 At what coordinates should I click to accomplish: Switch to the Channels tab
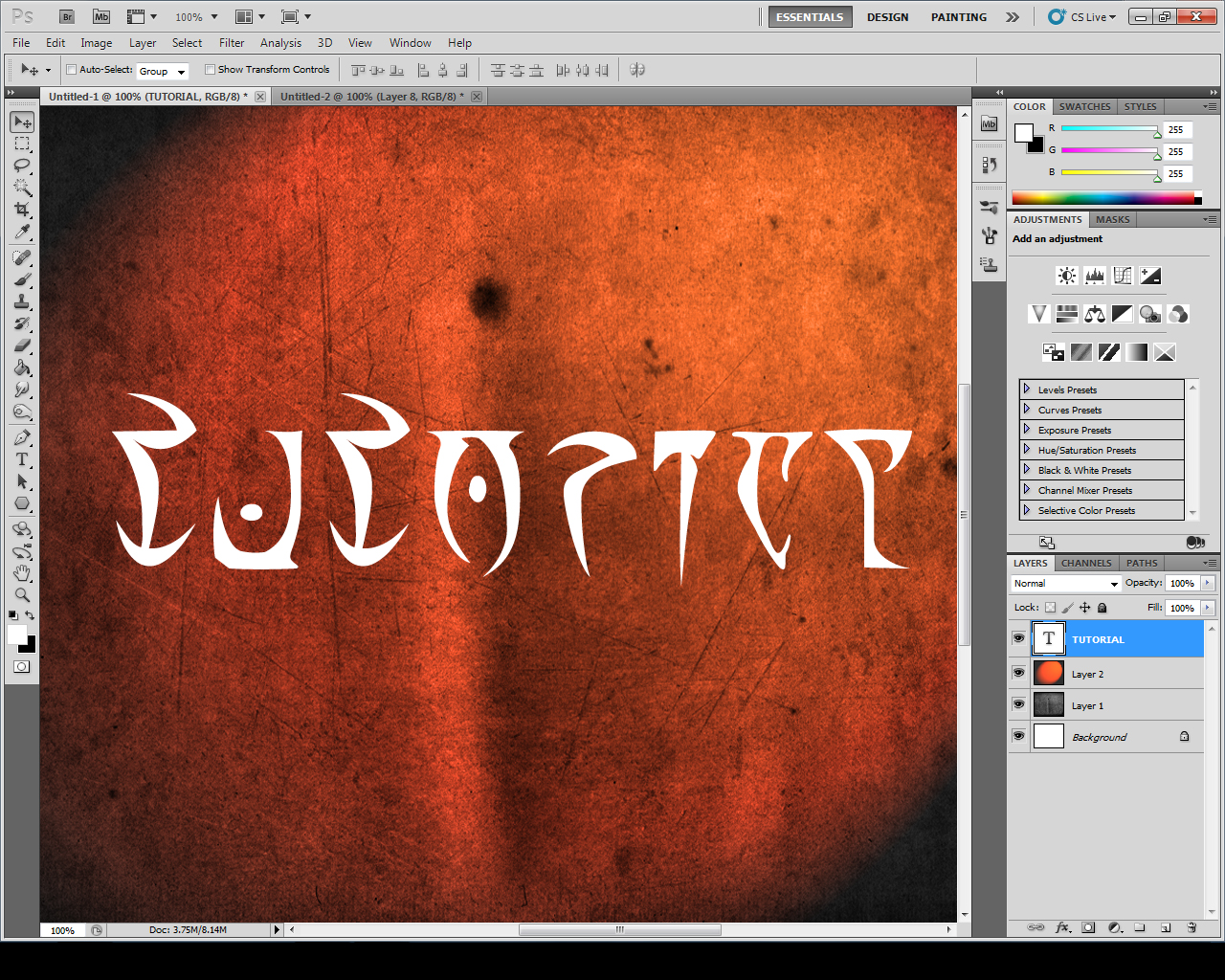click(1086, 563)
